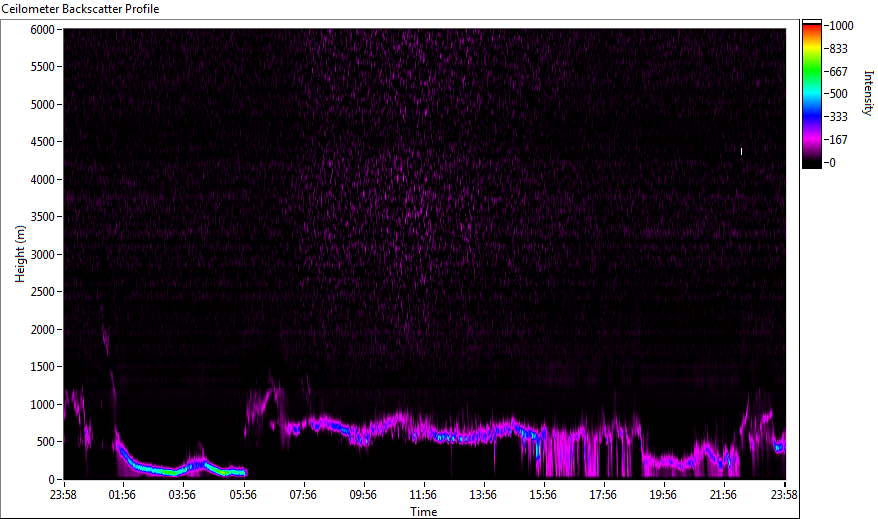Click the 4000 height axis value

pyautogui.click(x=43, y=180)
